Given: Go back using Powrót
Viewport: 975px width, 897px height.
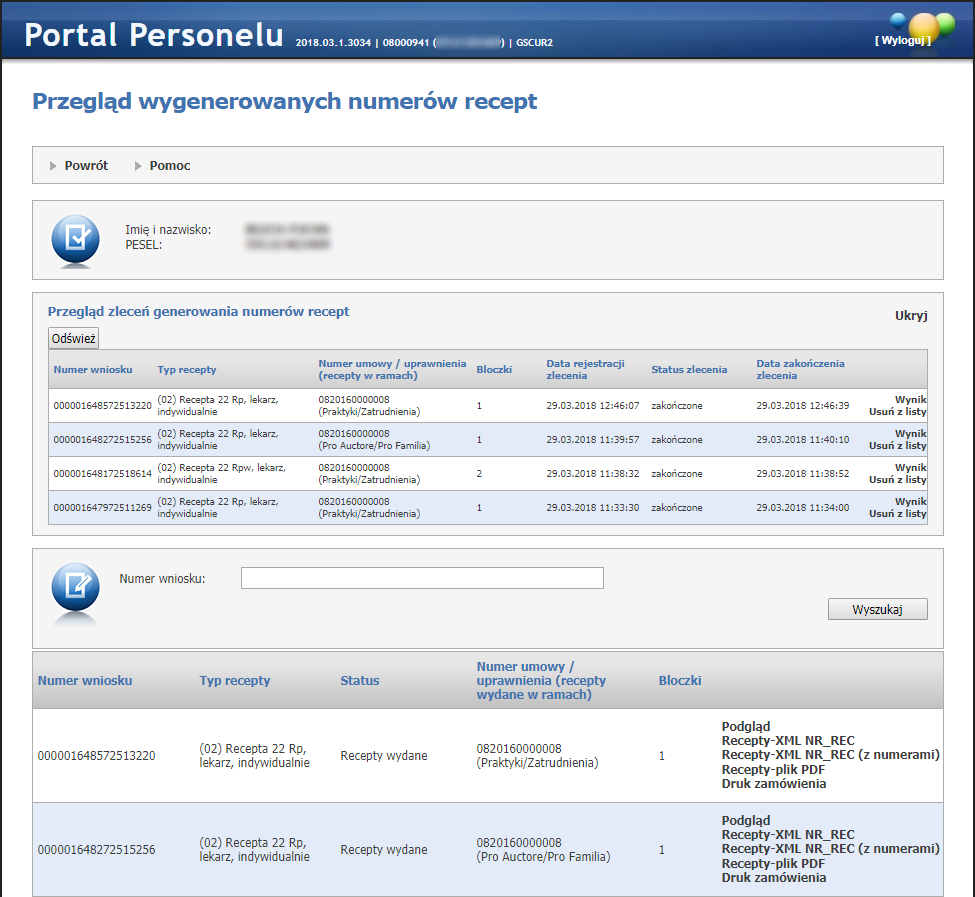Looking at the screenshot, I should (x=86, y=166).
